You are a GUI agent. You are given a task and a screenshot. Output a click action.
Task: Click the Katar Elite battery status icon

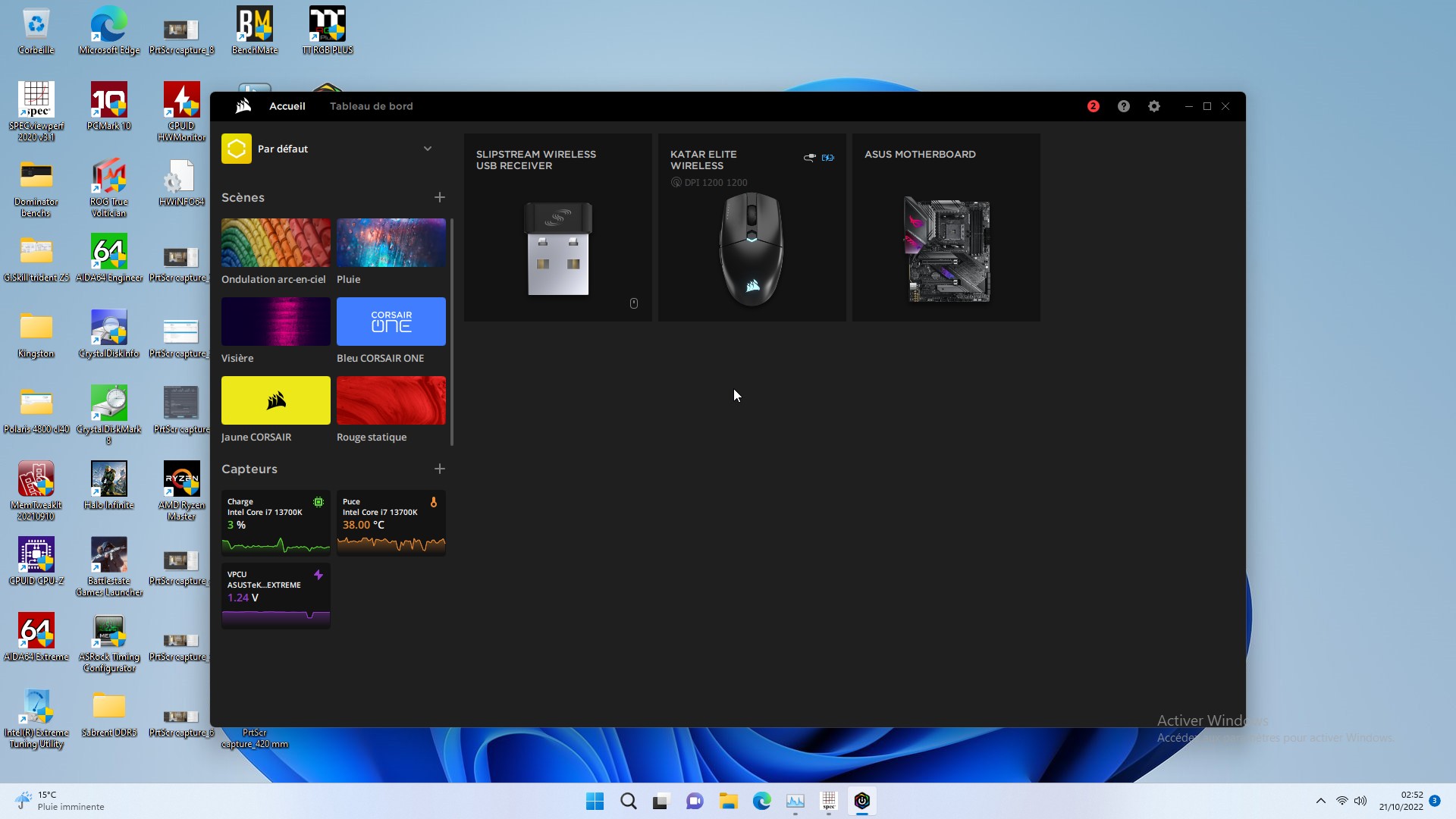point(827,158)
